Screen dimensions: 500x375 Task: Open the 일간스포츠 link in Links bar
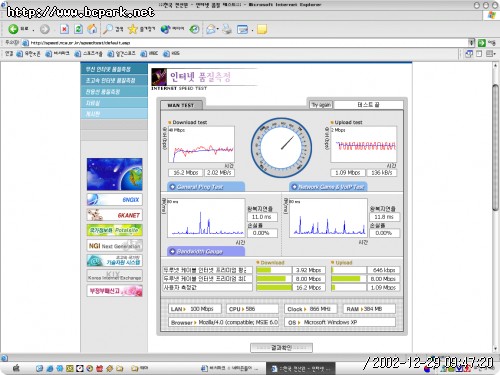(x=121, y=53)
